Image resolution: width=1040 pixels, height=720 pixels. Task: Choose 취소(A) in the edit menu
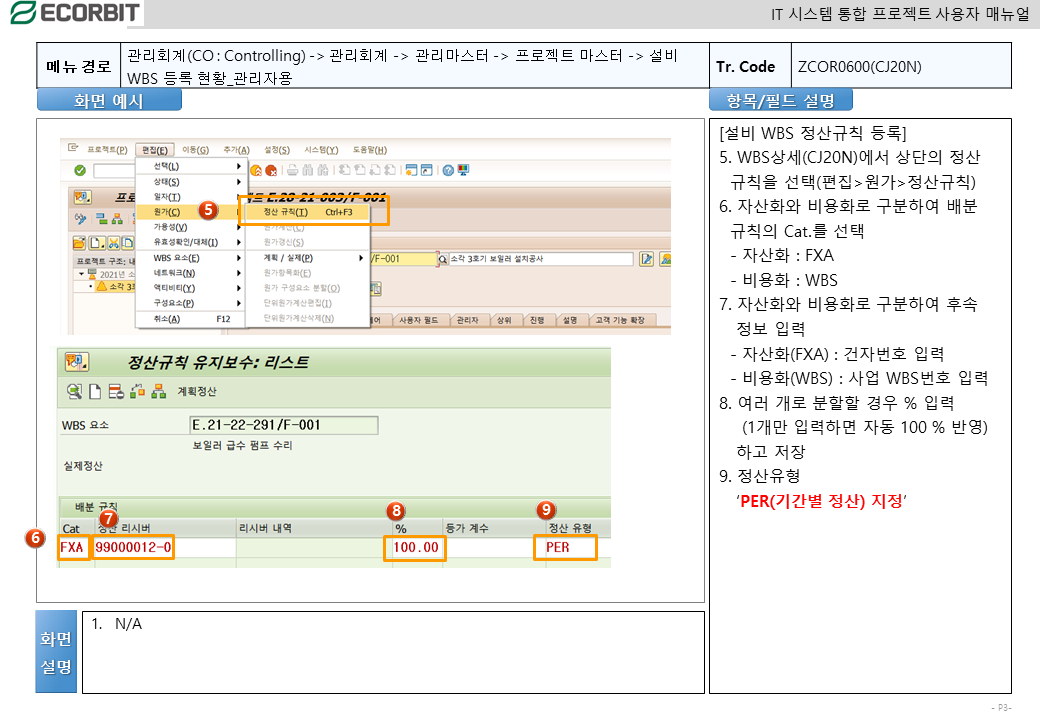[165, 319]
